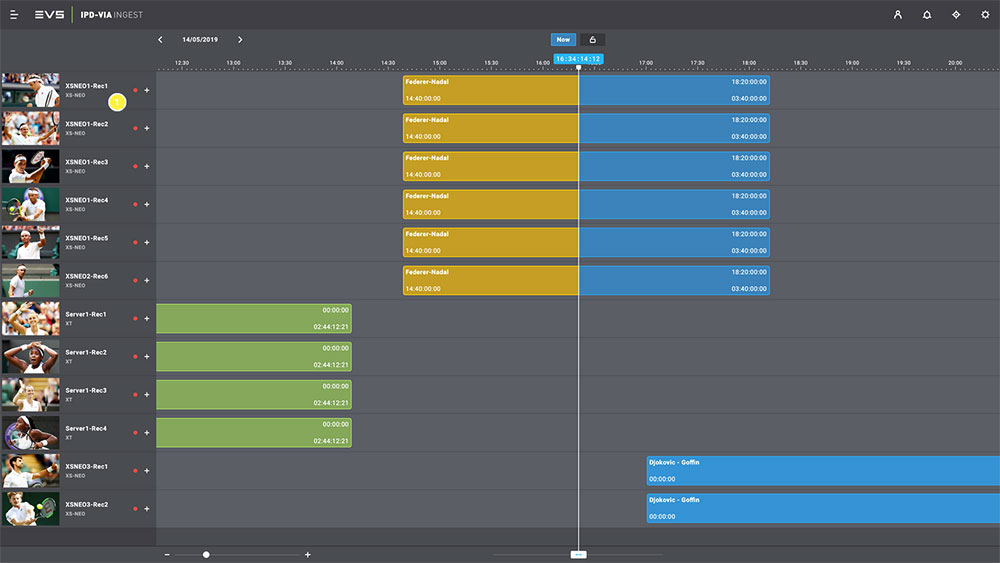Click the diamond icon left of settings gear

956,15
